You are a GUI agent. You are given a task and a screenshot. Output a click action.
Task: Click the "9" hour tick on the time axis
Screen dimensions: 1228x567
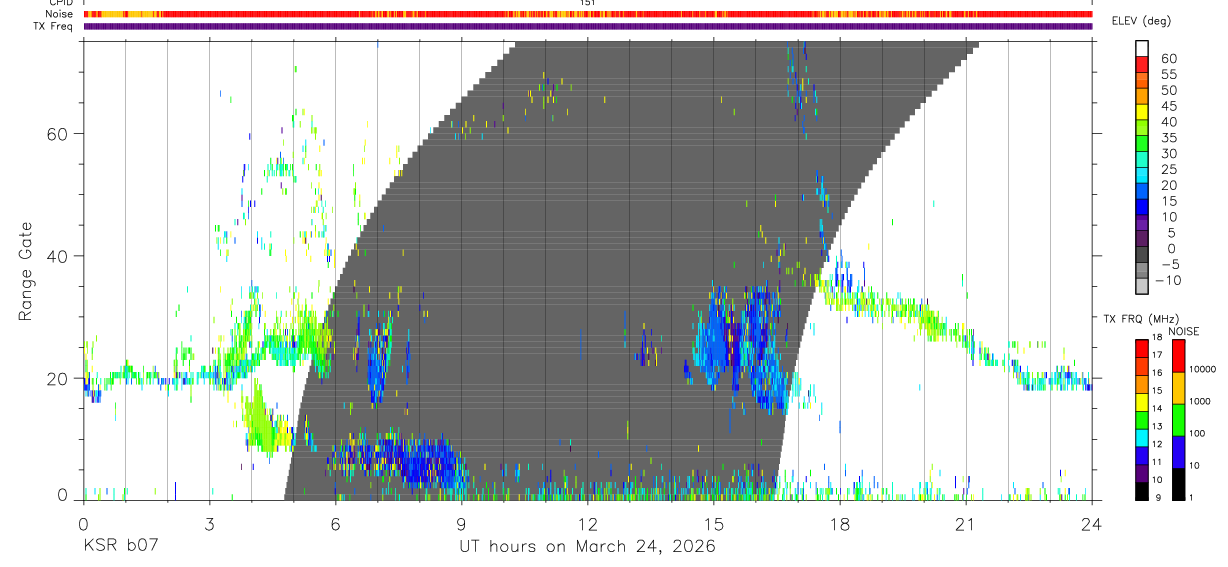462,523
